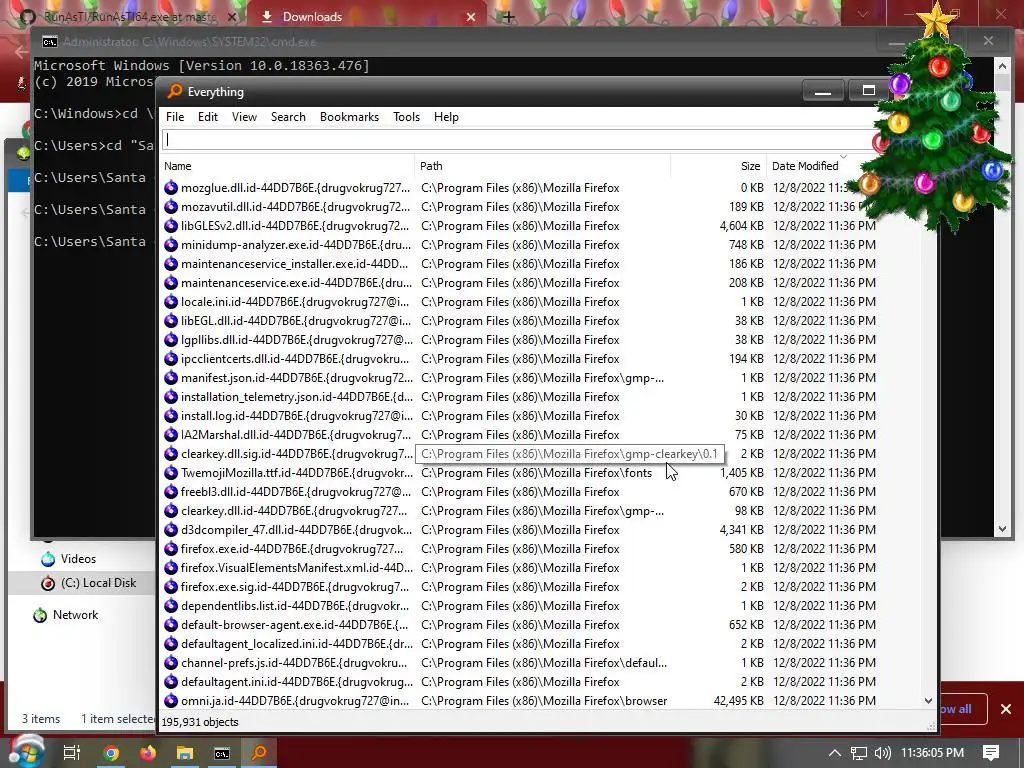Select icon of maintenanceservice_installer.exe file
Screen dimensions: 1024x768
170,264
